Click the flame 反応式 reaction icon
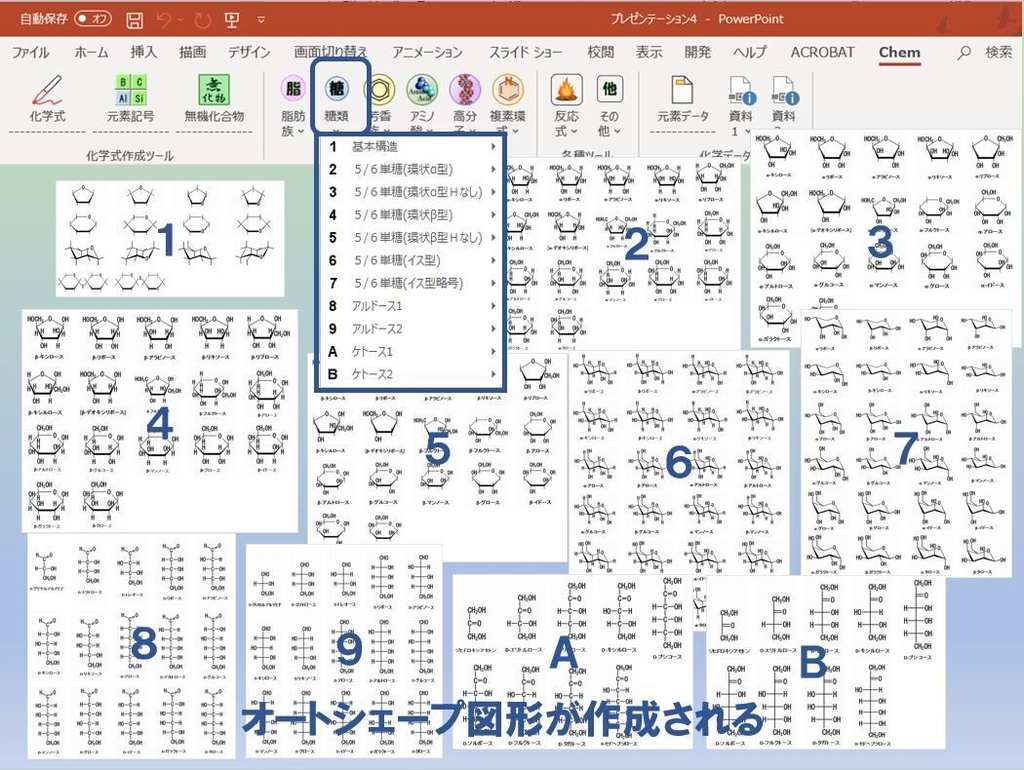 [x=566, y=89]
